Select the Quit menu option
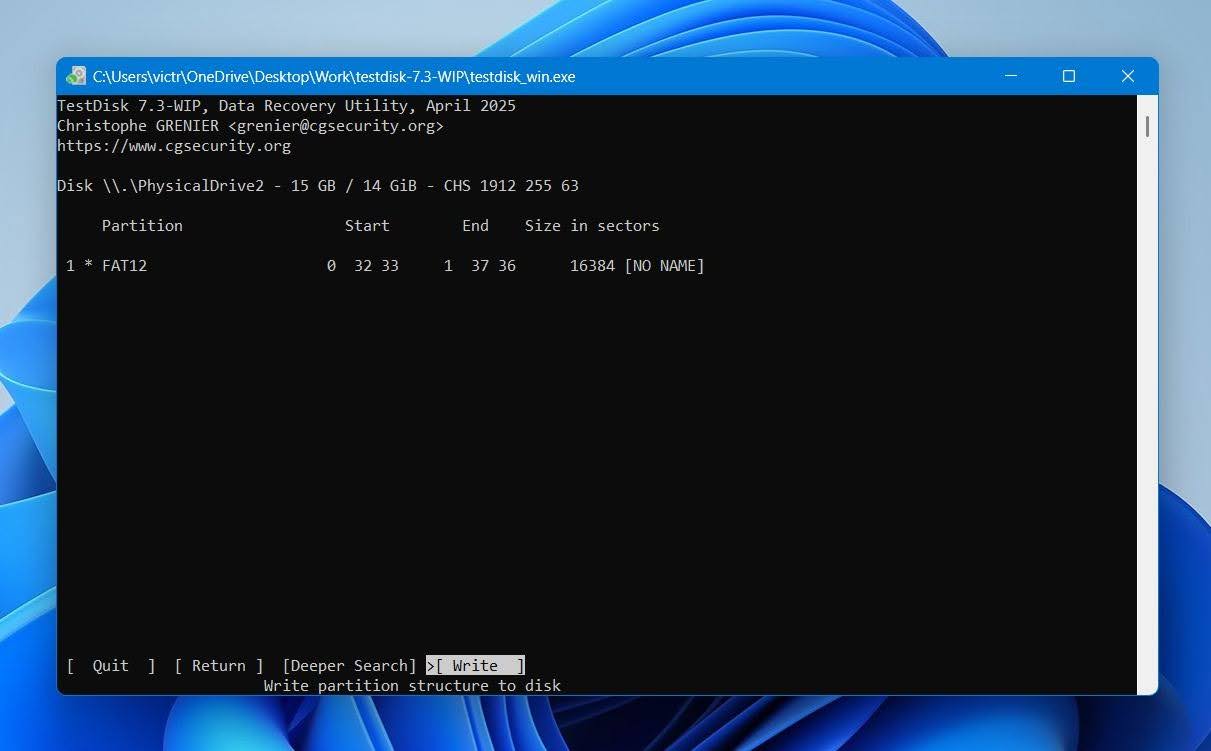This screenshot has height=751, width=1211. pos(111,666)
